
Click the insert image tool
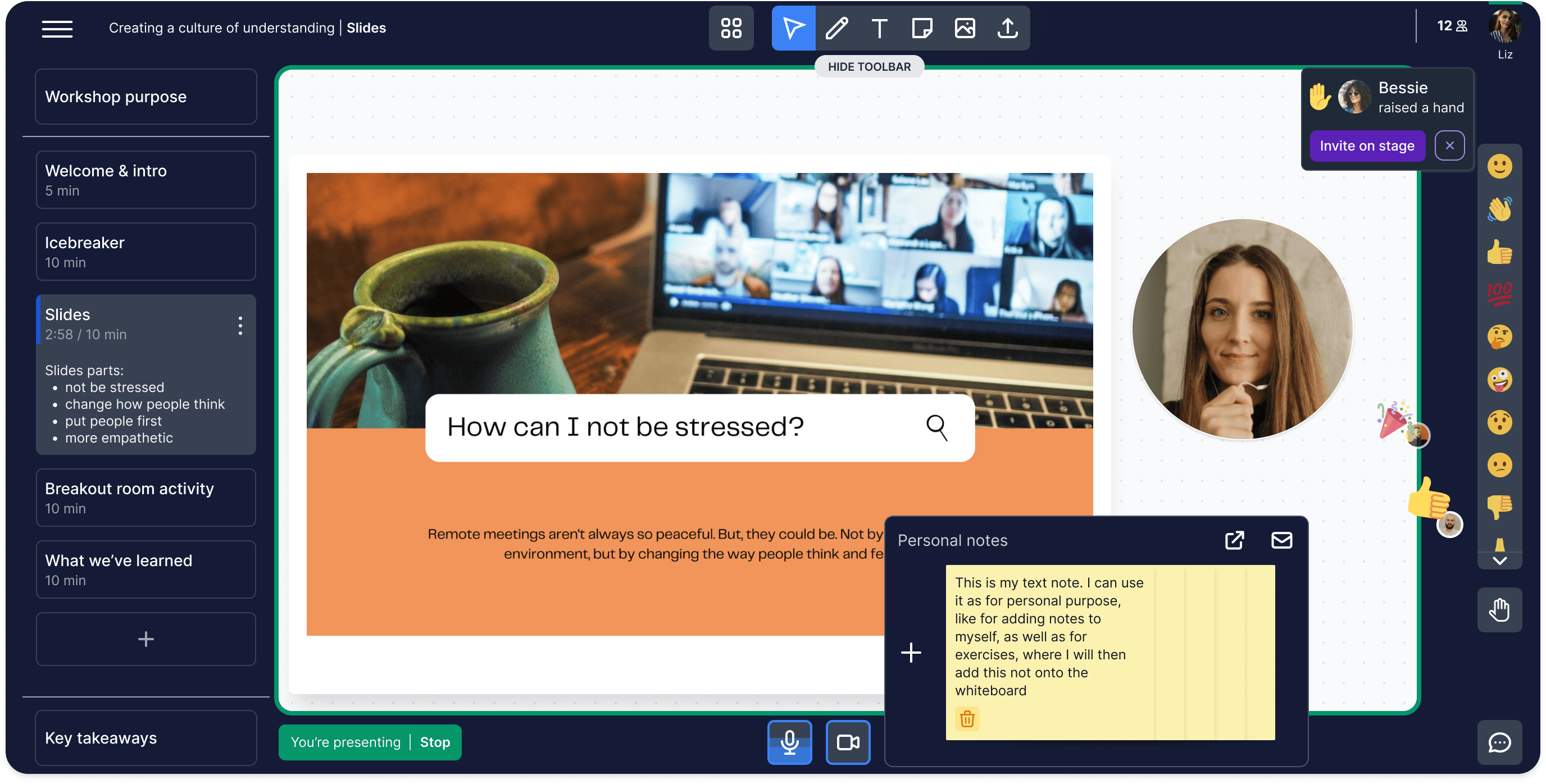(965, 28)
